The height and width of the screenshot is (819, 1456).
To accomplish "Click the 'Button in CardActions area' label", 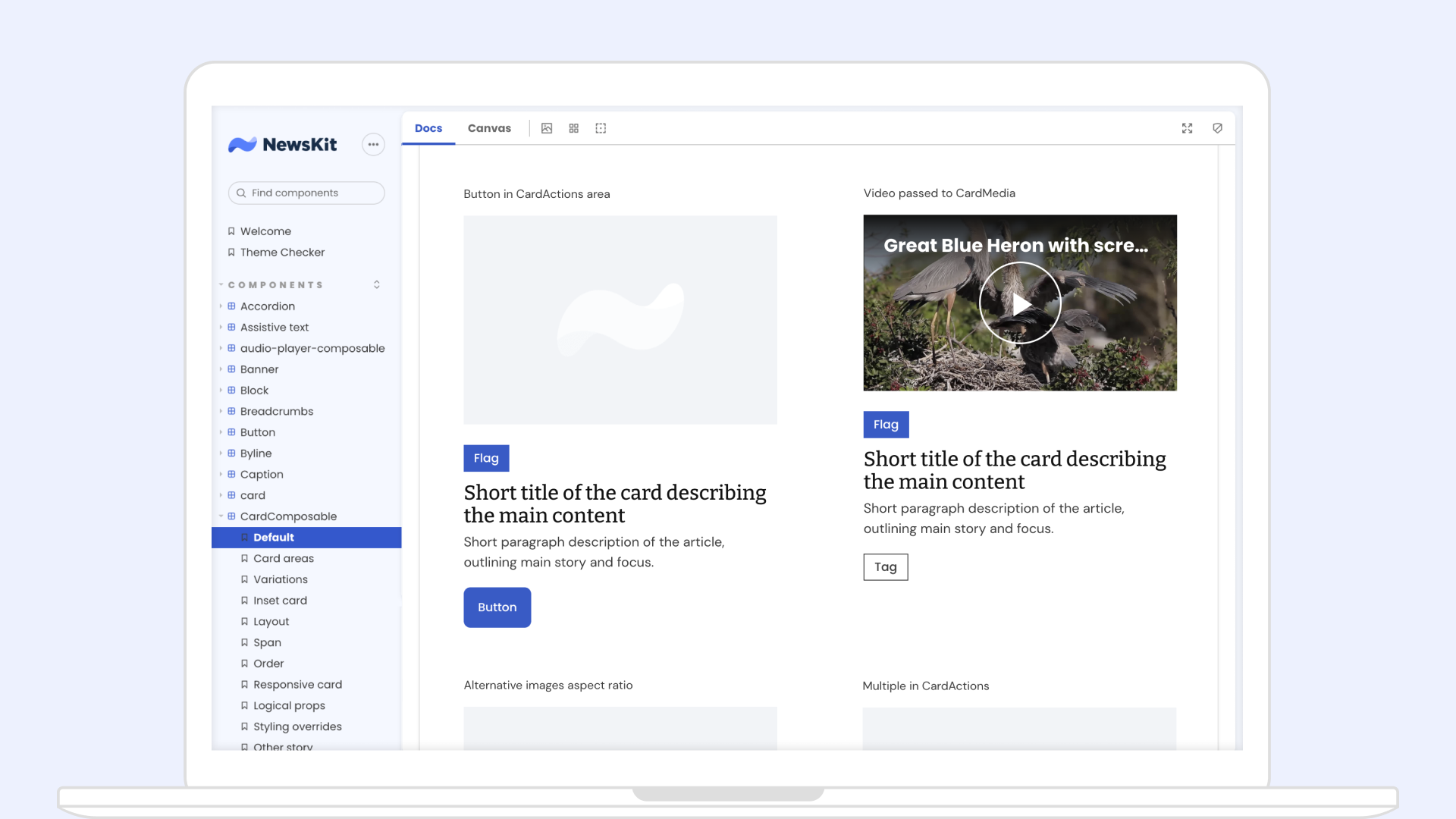I will pos(537,194).
